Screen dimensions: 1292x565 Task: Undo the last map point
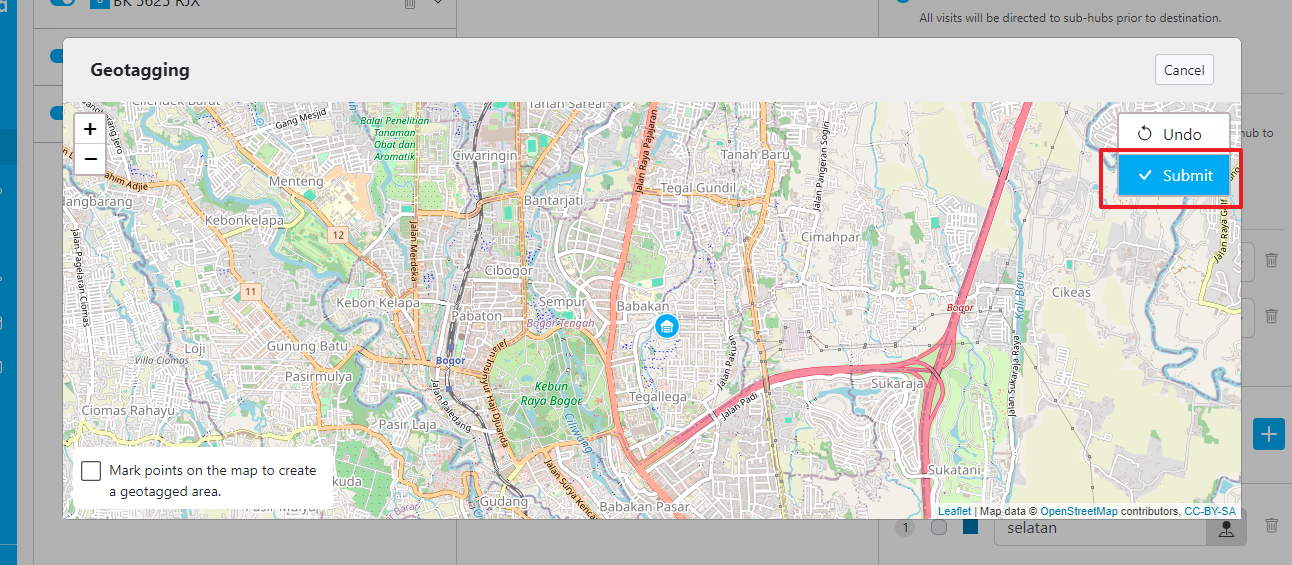[x=1173, y=134]
